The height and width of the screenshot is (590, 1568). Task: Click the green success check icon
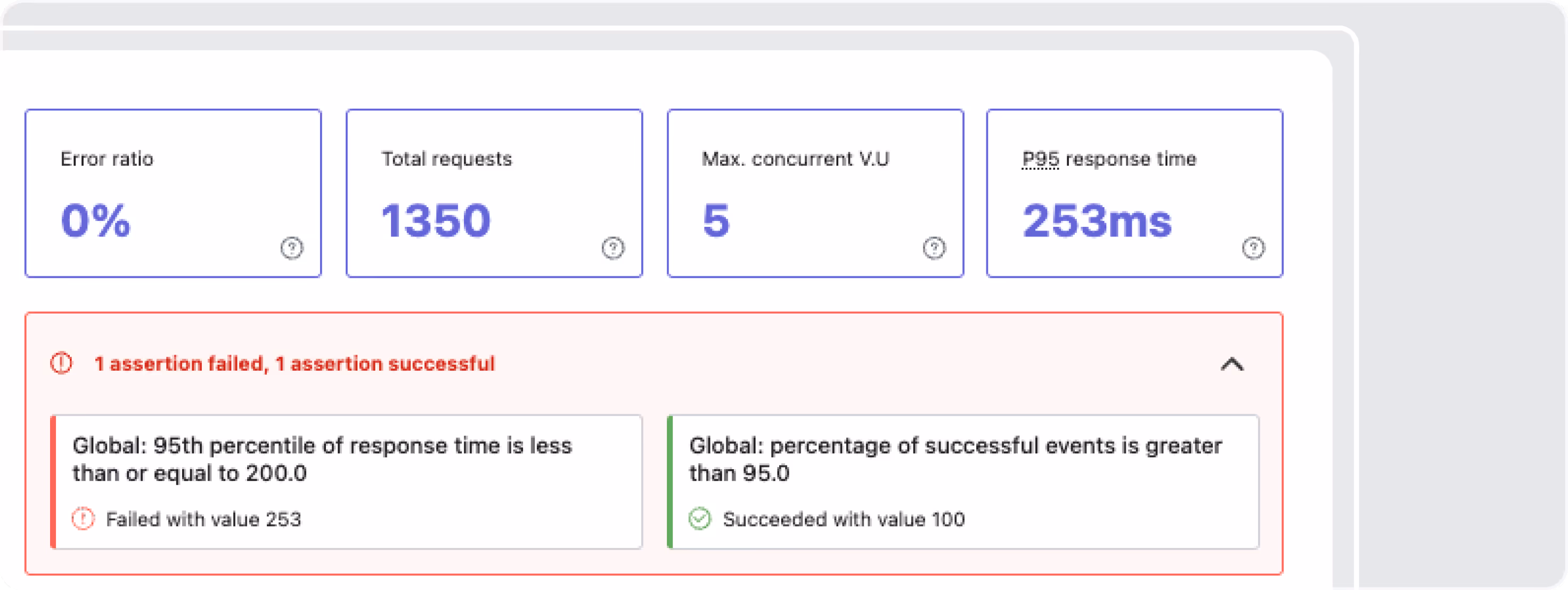pos(699,519)
